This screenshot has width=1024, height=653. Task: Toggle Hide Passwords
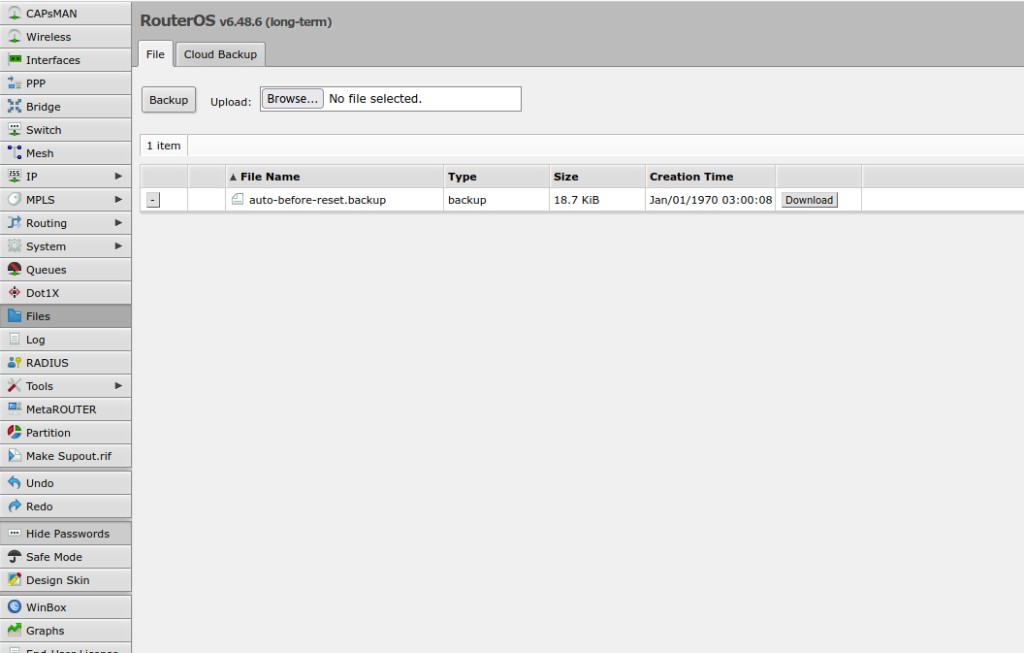tap(65, 534)
